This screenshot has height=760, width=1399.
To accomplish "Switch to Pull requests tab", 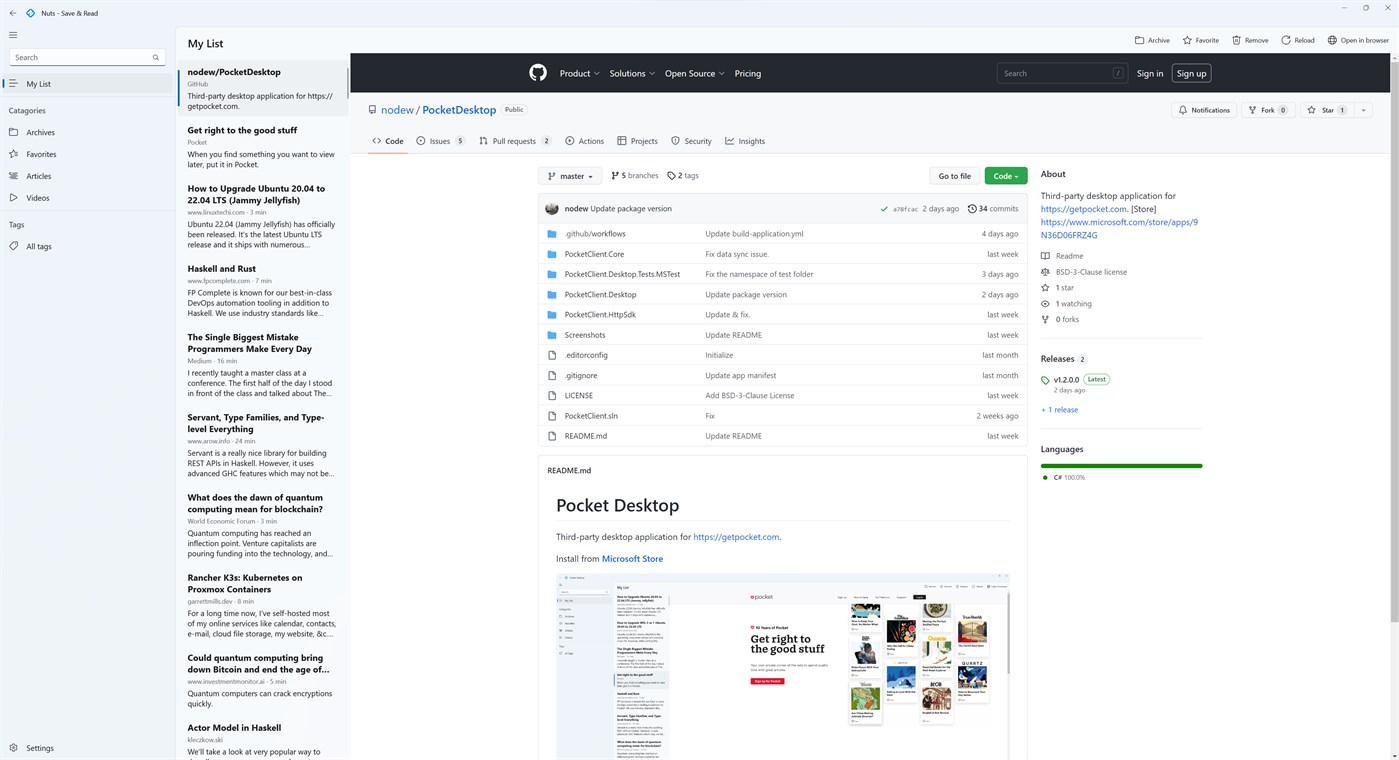I will click(x=515, y=141).
